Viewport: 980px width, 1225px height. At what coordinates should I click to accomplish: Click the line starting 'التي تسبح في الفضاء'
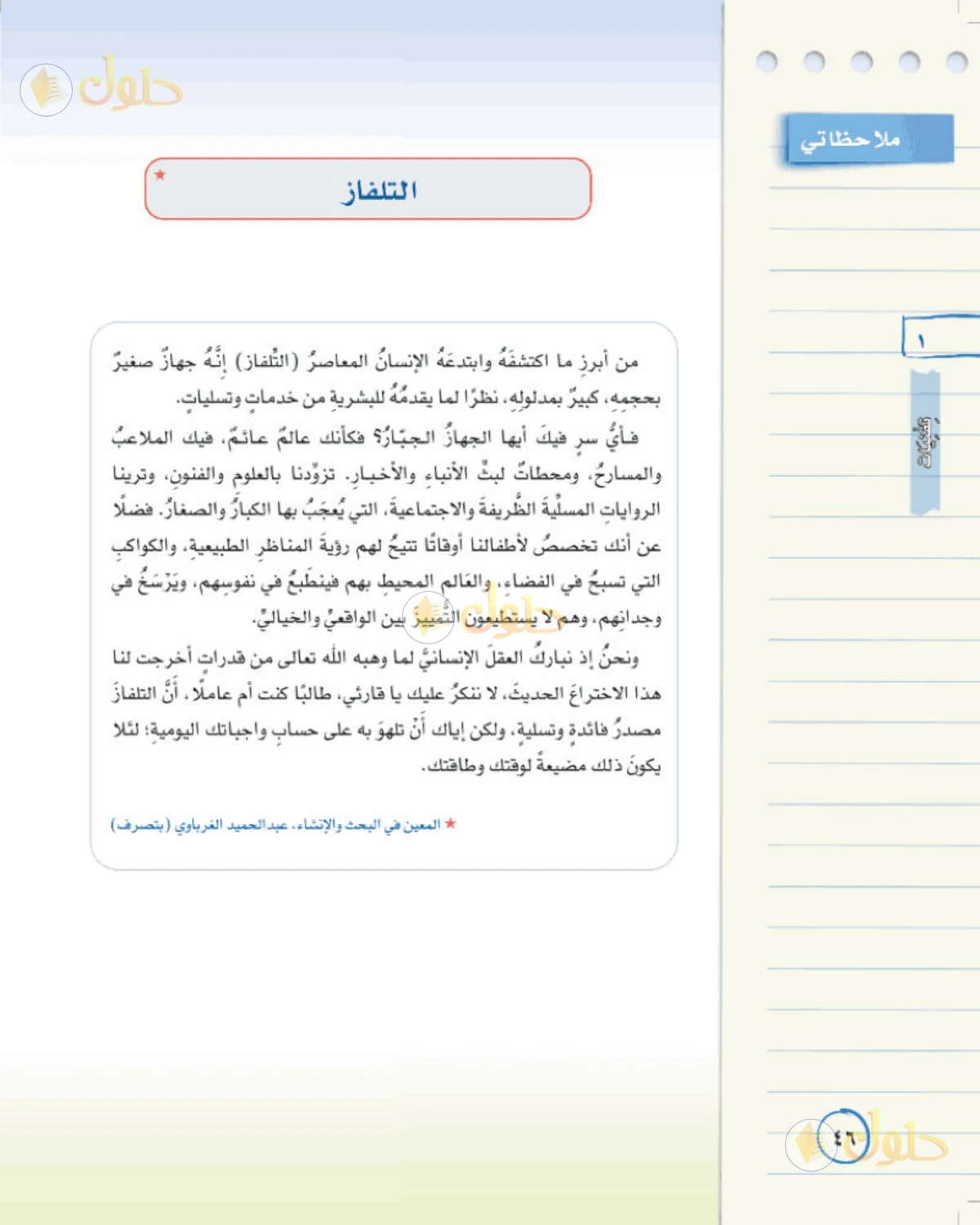tap(387, 581)
